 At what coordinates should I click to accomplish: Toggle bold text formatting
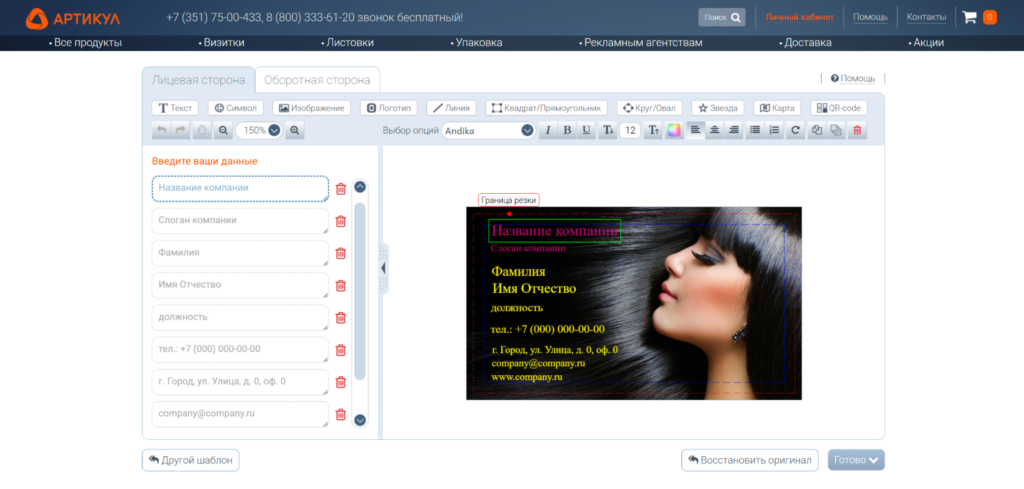(x=567, y=130)
